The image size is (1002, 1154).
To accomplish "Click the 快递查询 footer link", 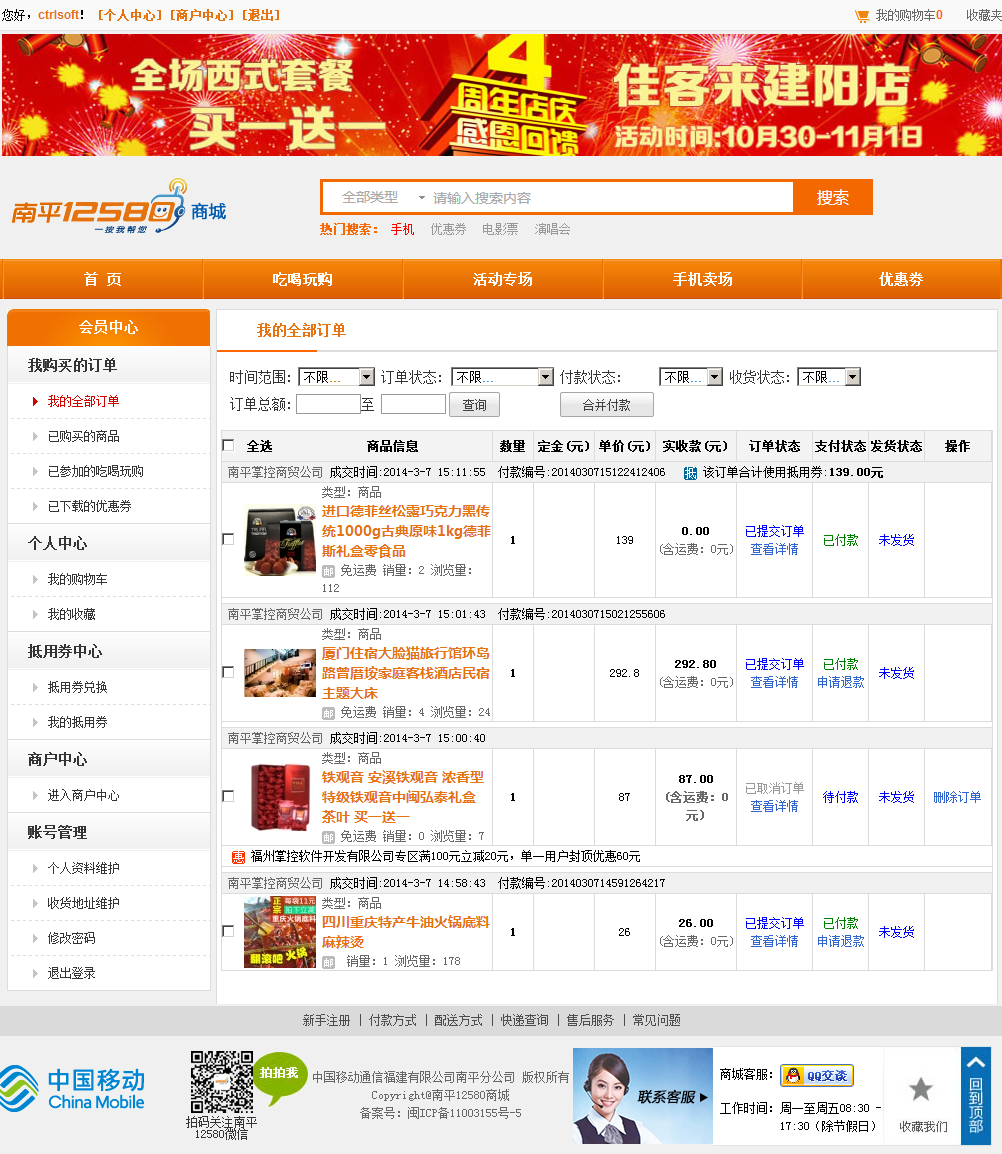I will tap(524, 1020).
